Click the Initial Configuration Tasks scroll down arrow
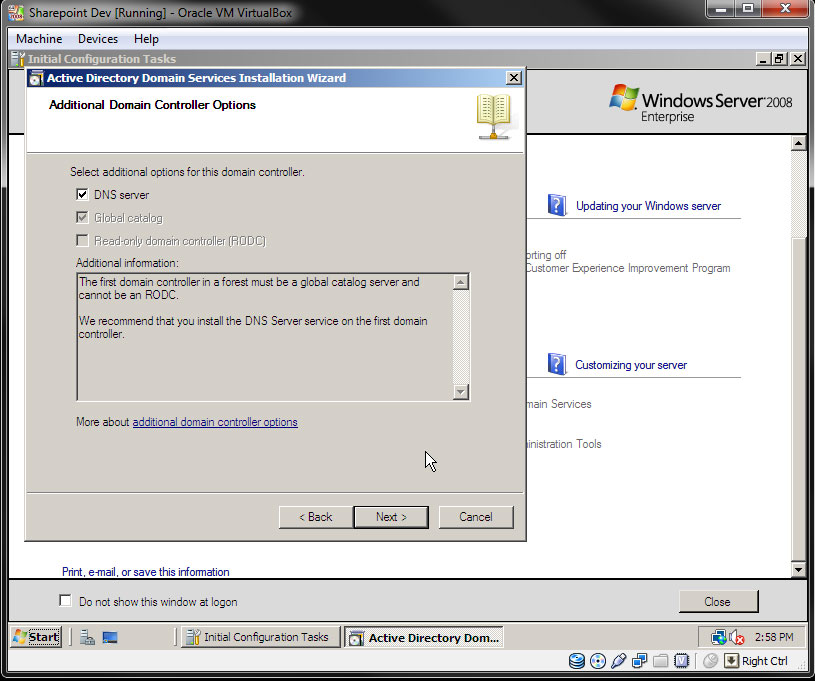 [x=798, y=569]
